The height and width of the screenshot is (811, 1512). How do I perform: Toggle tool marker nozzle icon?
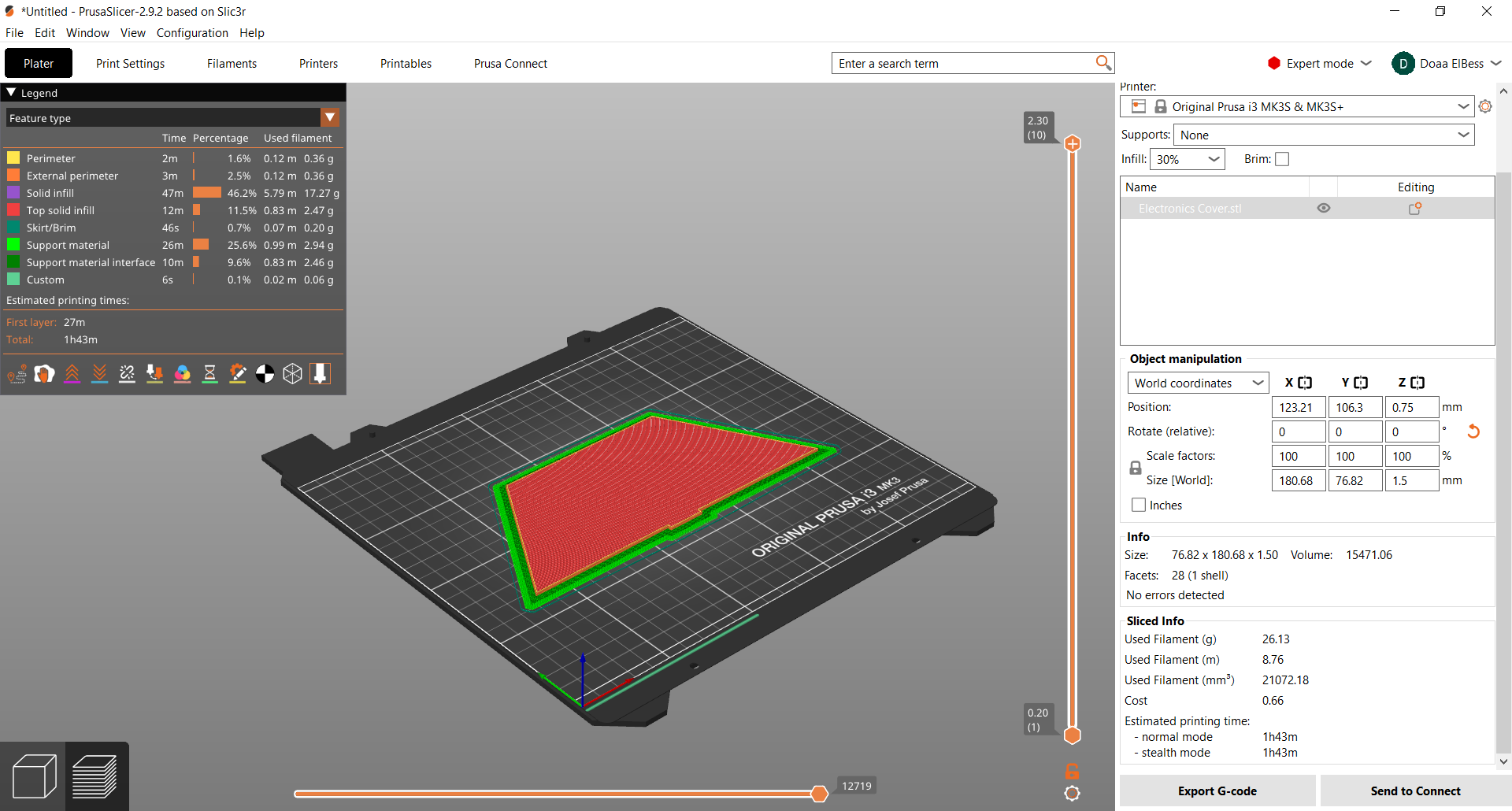pyautogui.click(x=320, y=373)
